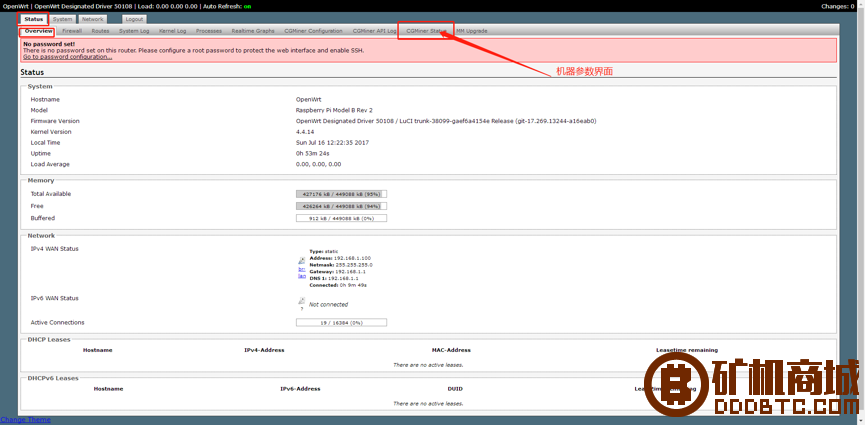Open the Routes sub-tab
Image resolution: width=865 pixels, height=425 pixels.
coord(100,31)
